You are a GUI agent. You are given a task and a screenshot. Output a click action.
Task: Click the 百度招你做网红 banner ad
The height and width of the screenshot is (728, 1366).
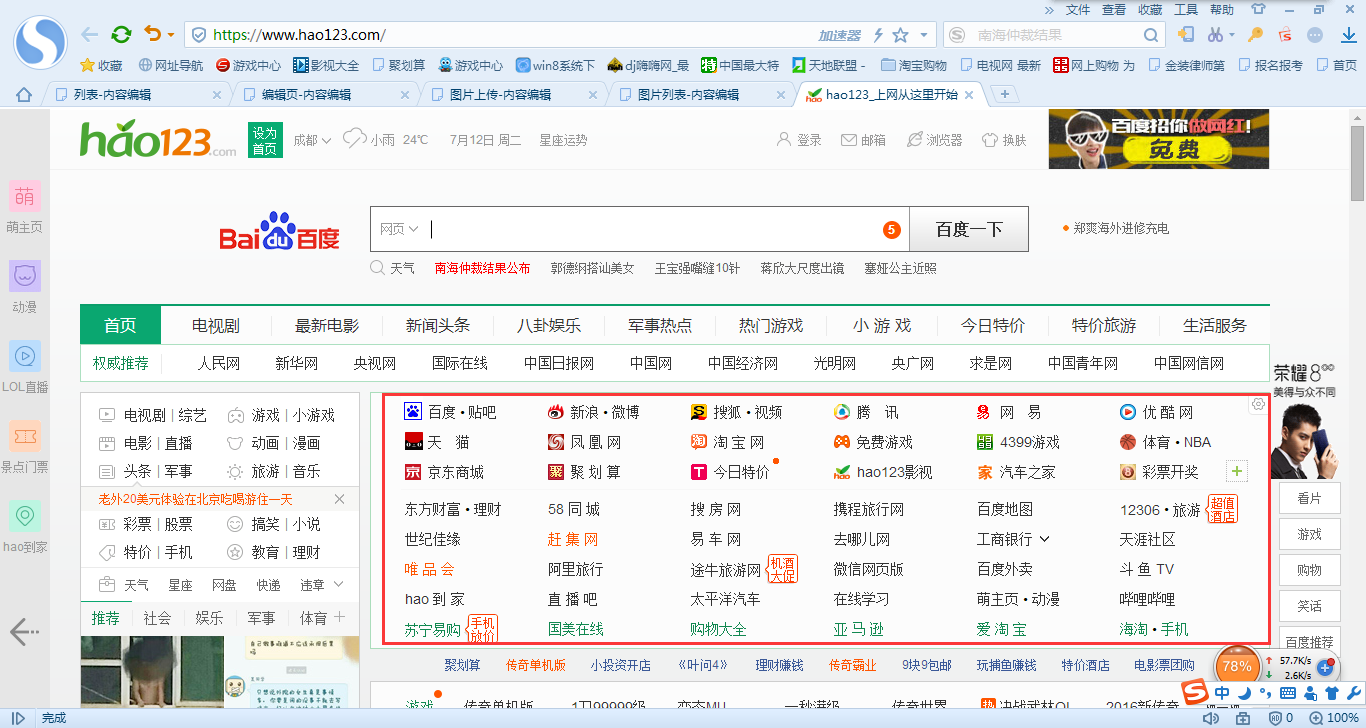(x=1159, y=139)
